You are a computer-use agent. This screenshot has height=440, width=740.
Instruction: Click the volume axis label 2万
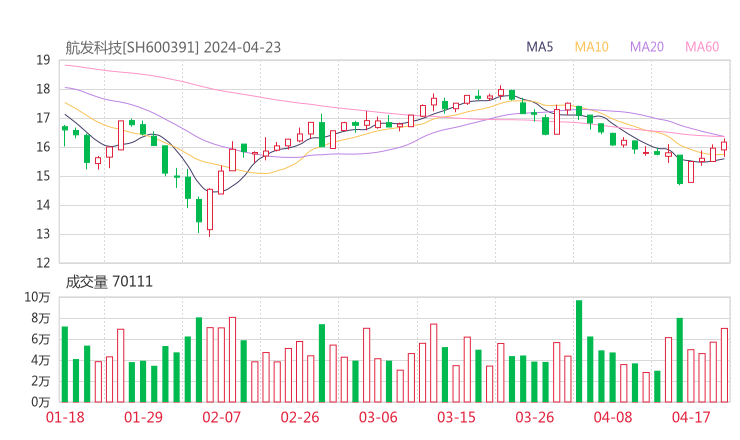(41, 381)
